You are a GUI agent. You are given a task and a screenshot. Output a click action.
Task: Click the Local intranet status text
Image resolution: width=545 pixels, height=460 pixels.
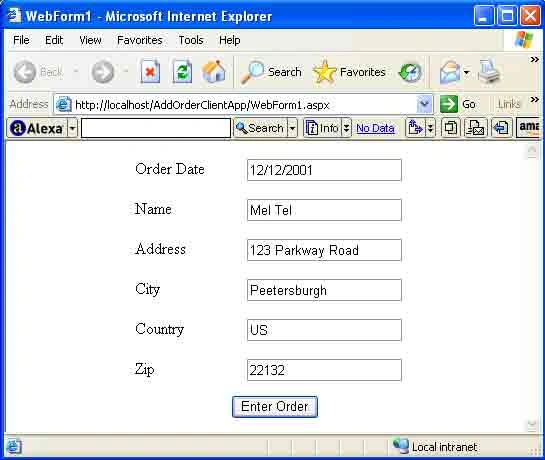click(444, 447)
